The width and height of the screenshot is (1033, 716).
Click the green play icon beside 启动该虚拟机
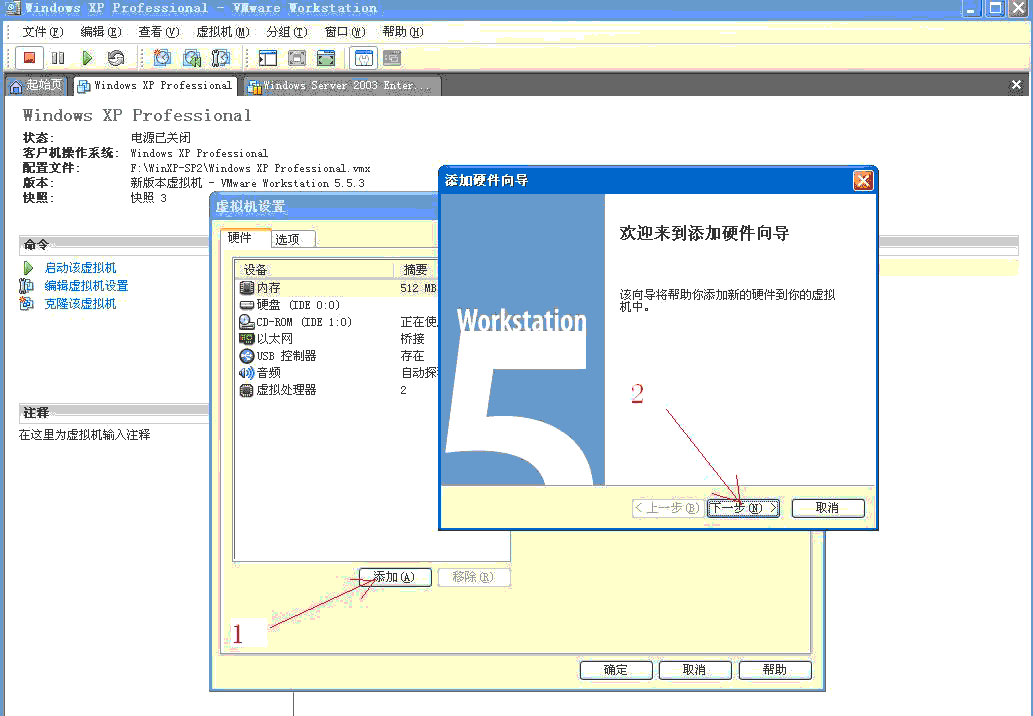[x=28, y=268]
